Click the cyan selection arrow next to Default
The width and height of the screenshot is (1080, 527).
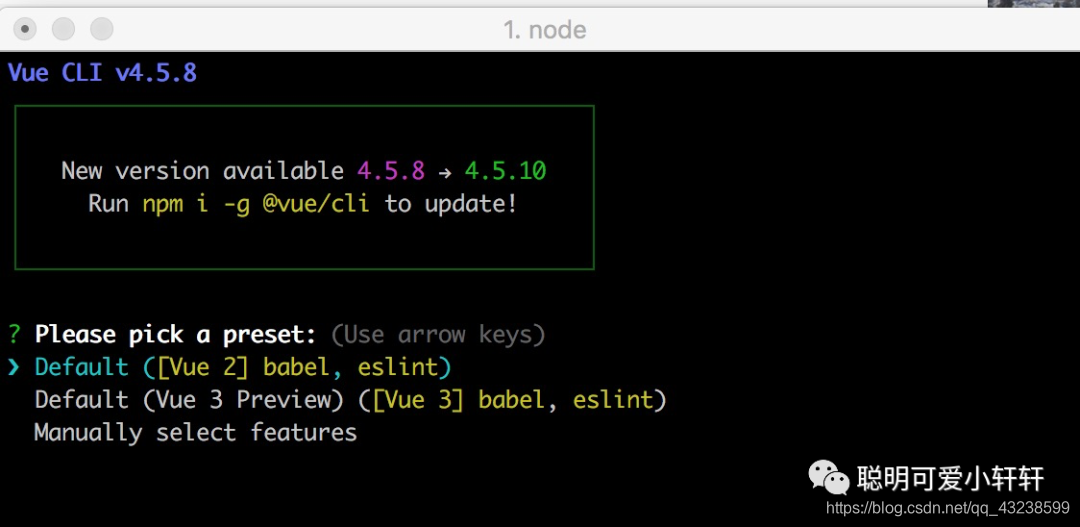(x=14, y=368)
